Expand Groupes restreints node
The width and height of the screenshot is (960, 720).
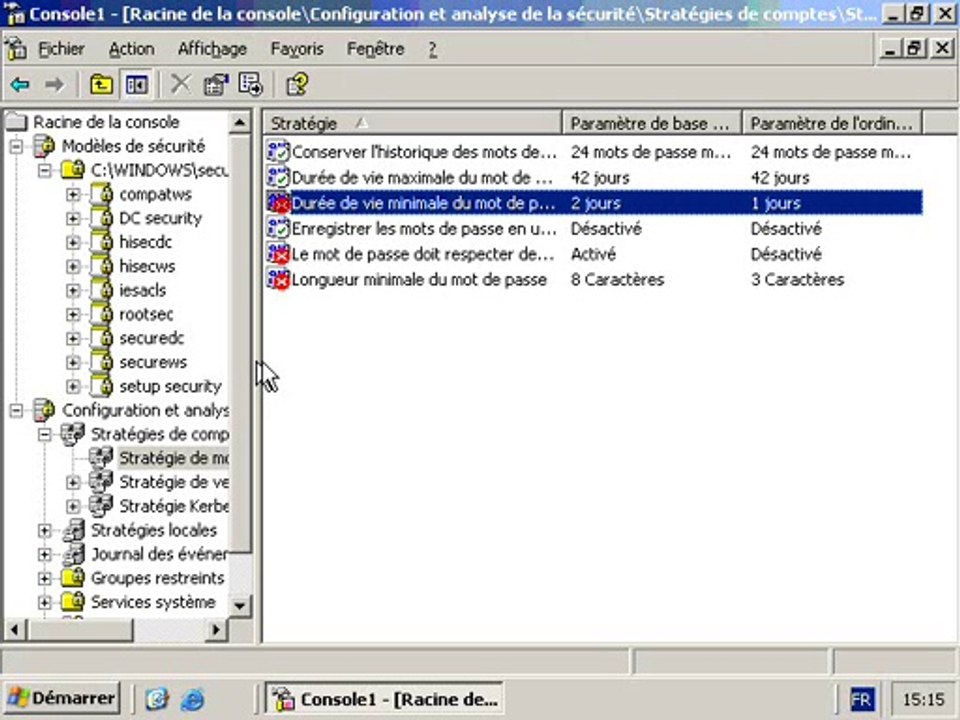(45, 578)
